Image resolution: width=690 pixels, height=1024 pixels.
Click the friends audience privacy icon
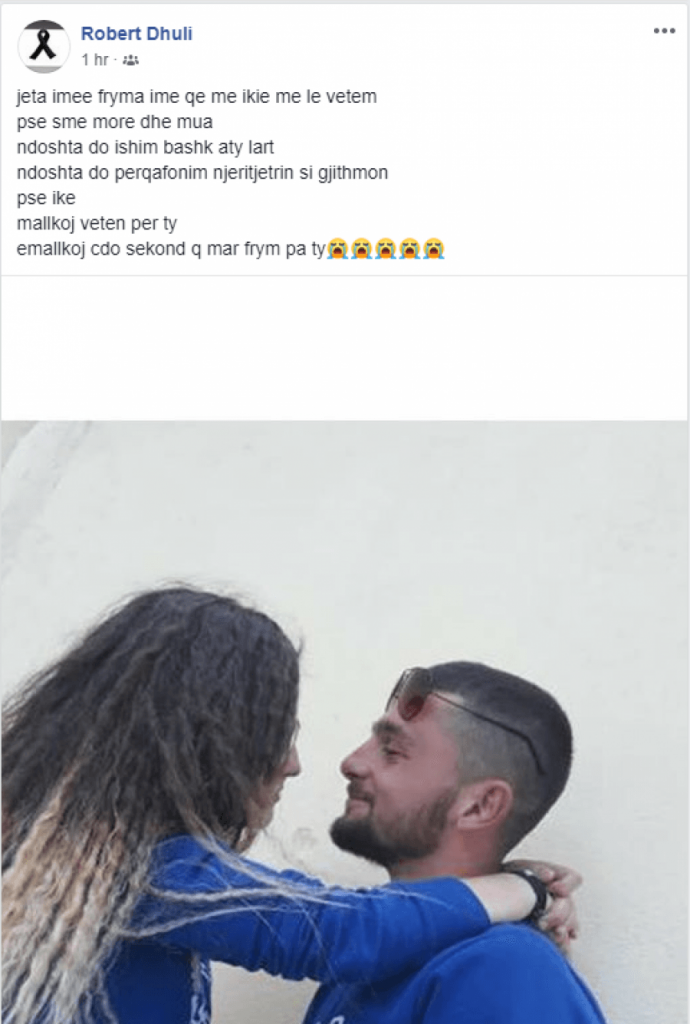click(x=131, y=60)
